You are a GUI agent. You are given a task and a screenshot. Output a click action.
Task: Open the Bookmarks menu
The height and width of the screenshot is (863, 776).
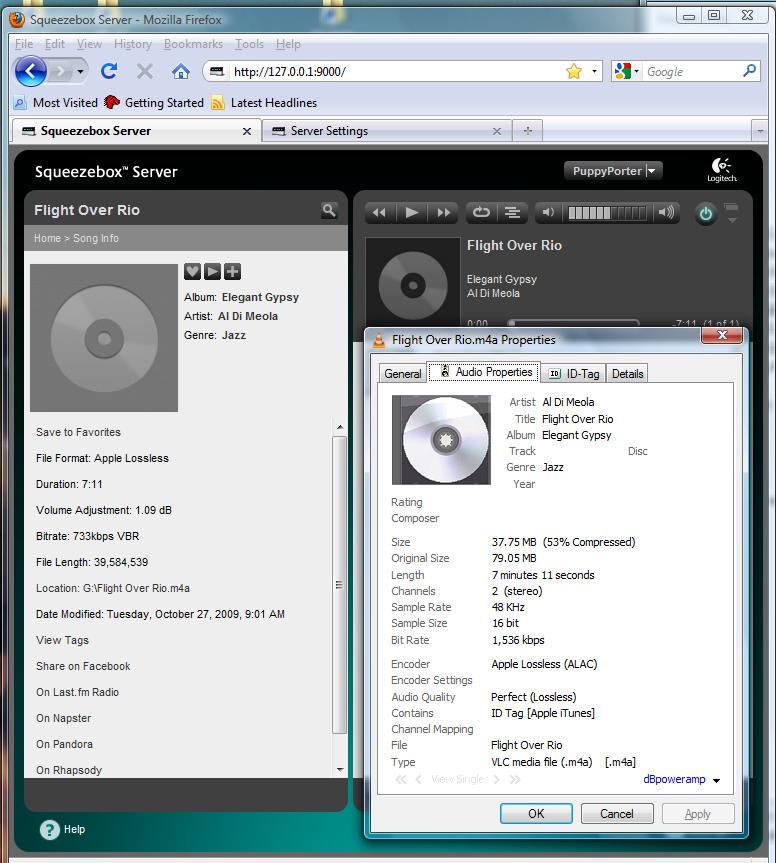(x=193, y=44)
